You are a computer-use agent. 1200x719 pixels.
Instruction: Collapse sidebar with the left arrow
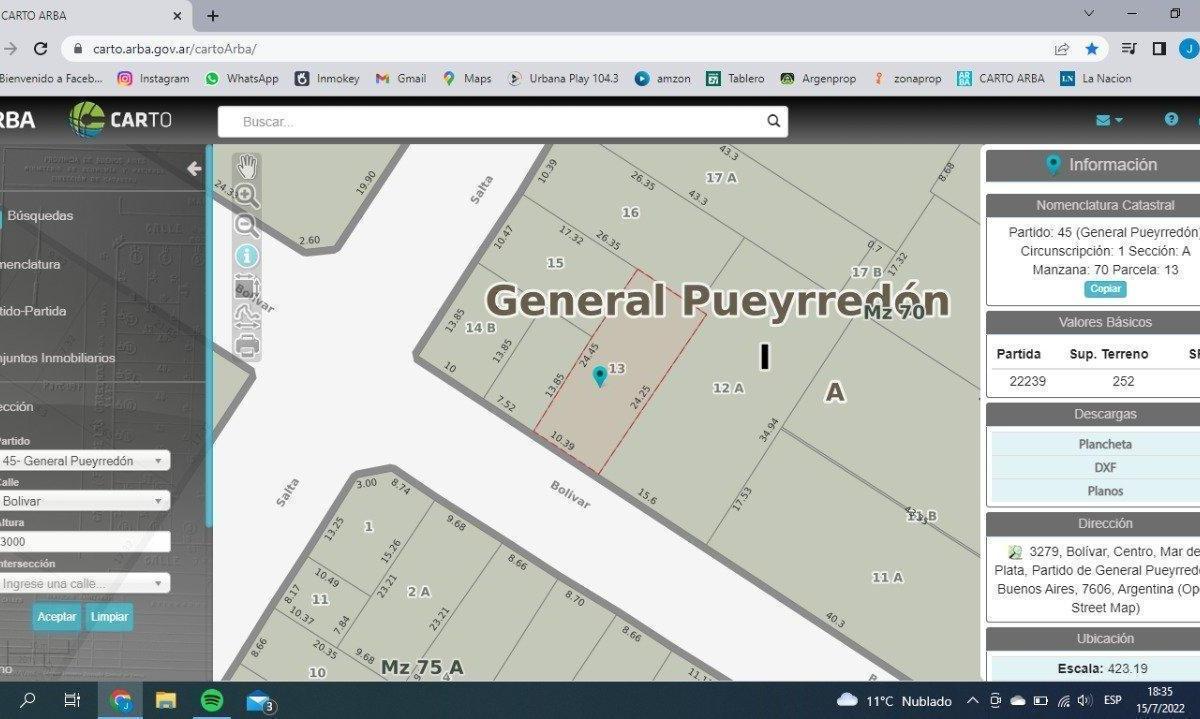click(x=194, y=169)
